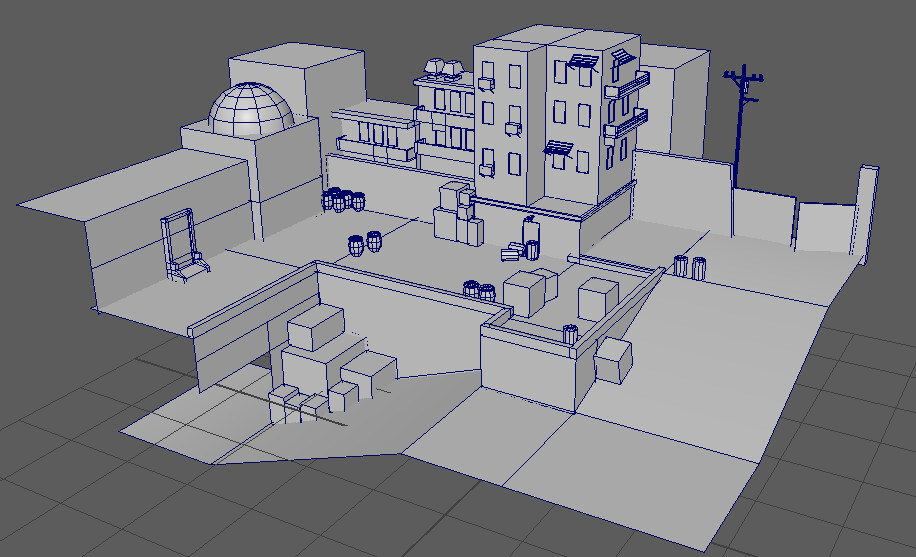Image resolution: width=916 pixels, height=557 pixels.
Task: Select the tall box building behind the dome
Action: (298, 82)
